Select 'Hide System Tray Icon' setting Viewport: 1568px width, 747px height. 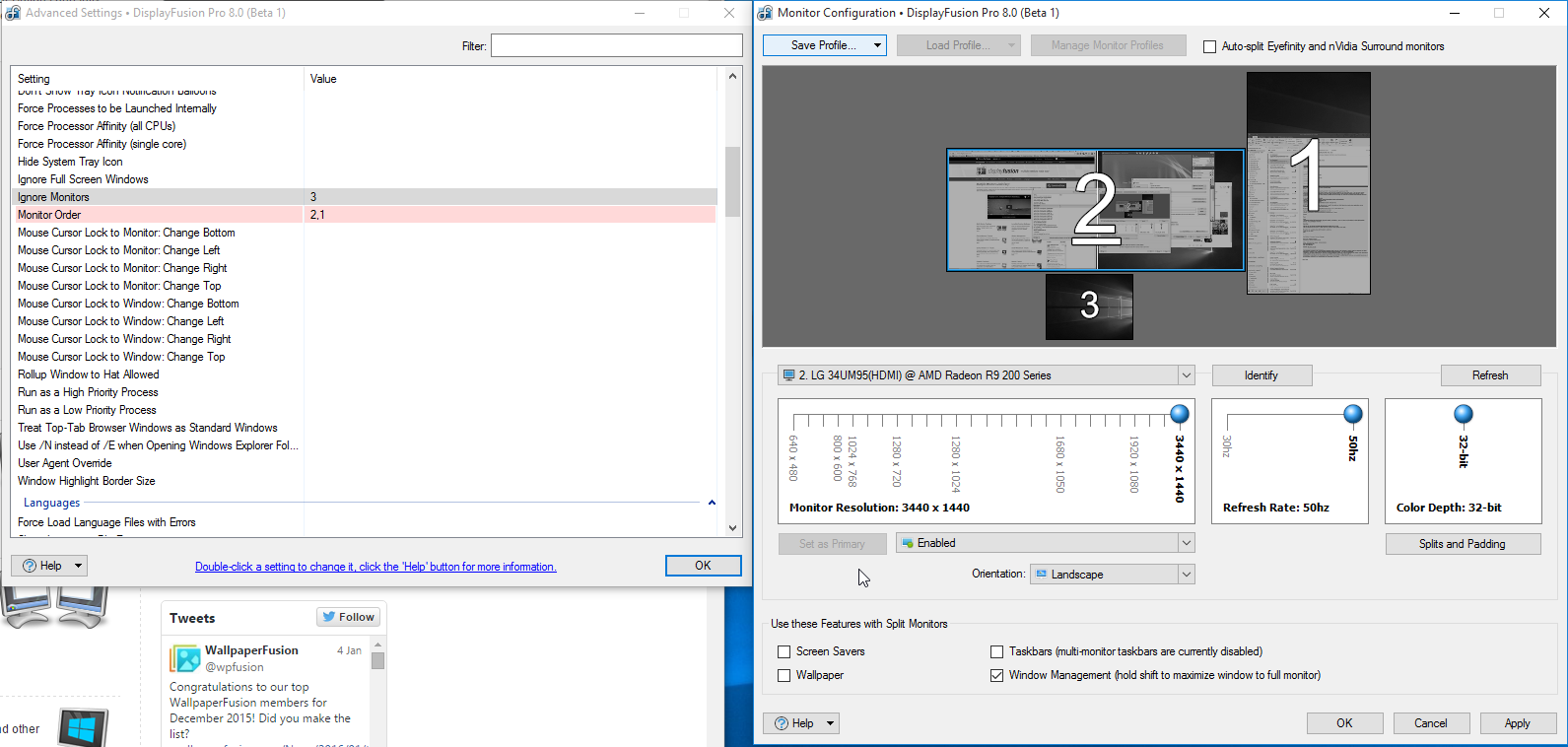pyautogui.click(x=366, y=162)
